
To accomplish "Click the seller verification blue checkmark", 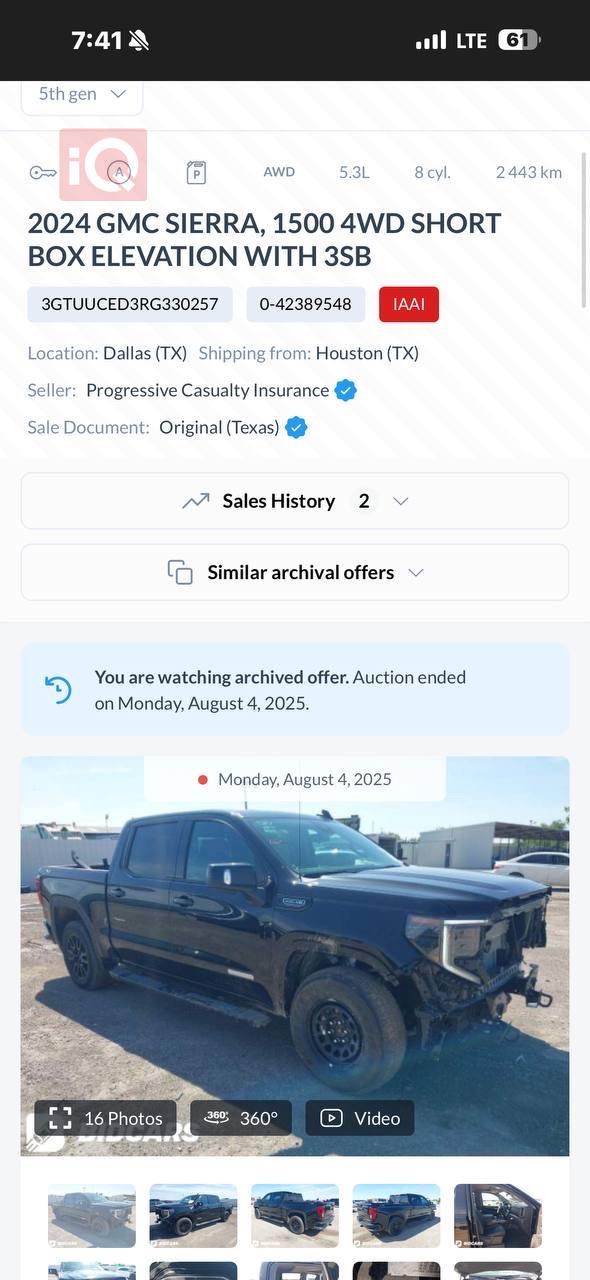I will click(344, 390).
